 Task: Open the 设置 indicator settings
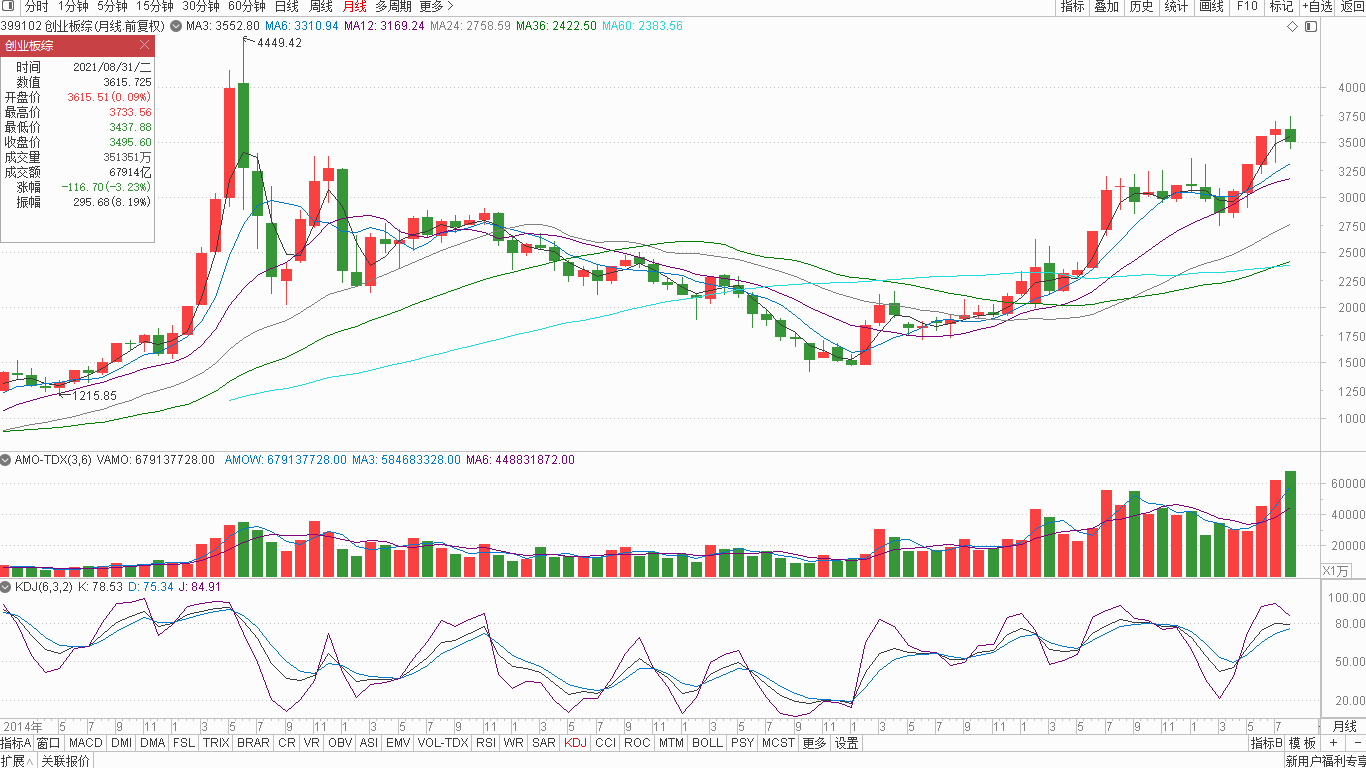[847, 743]
